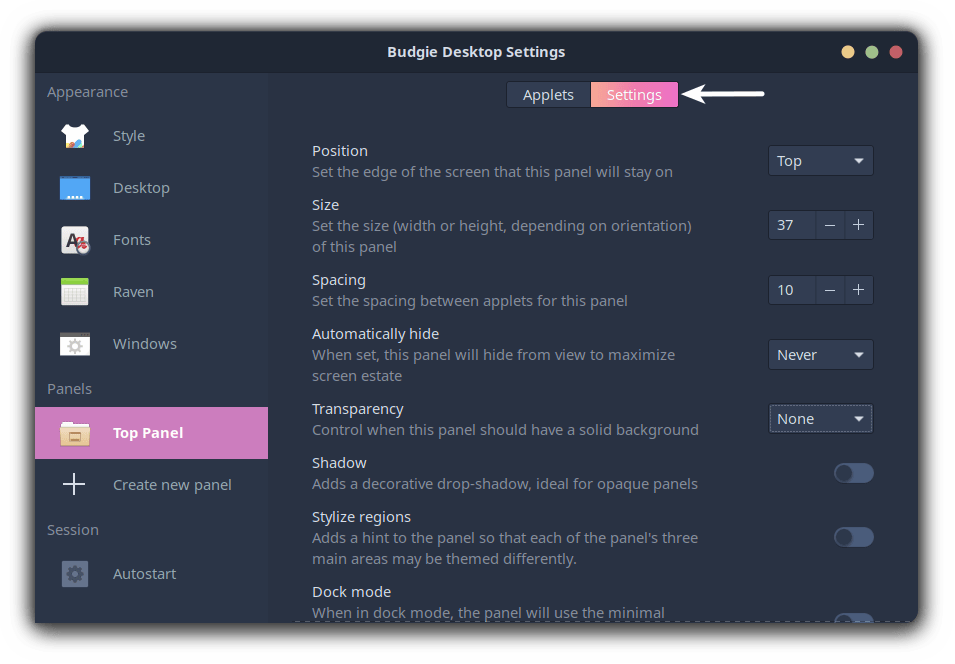The height and width of the screenshot is (664, 955).
Task: Switch to the Applets tab
Action: coord(548,94)
